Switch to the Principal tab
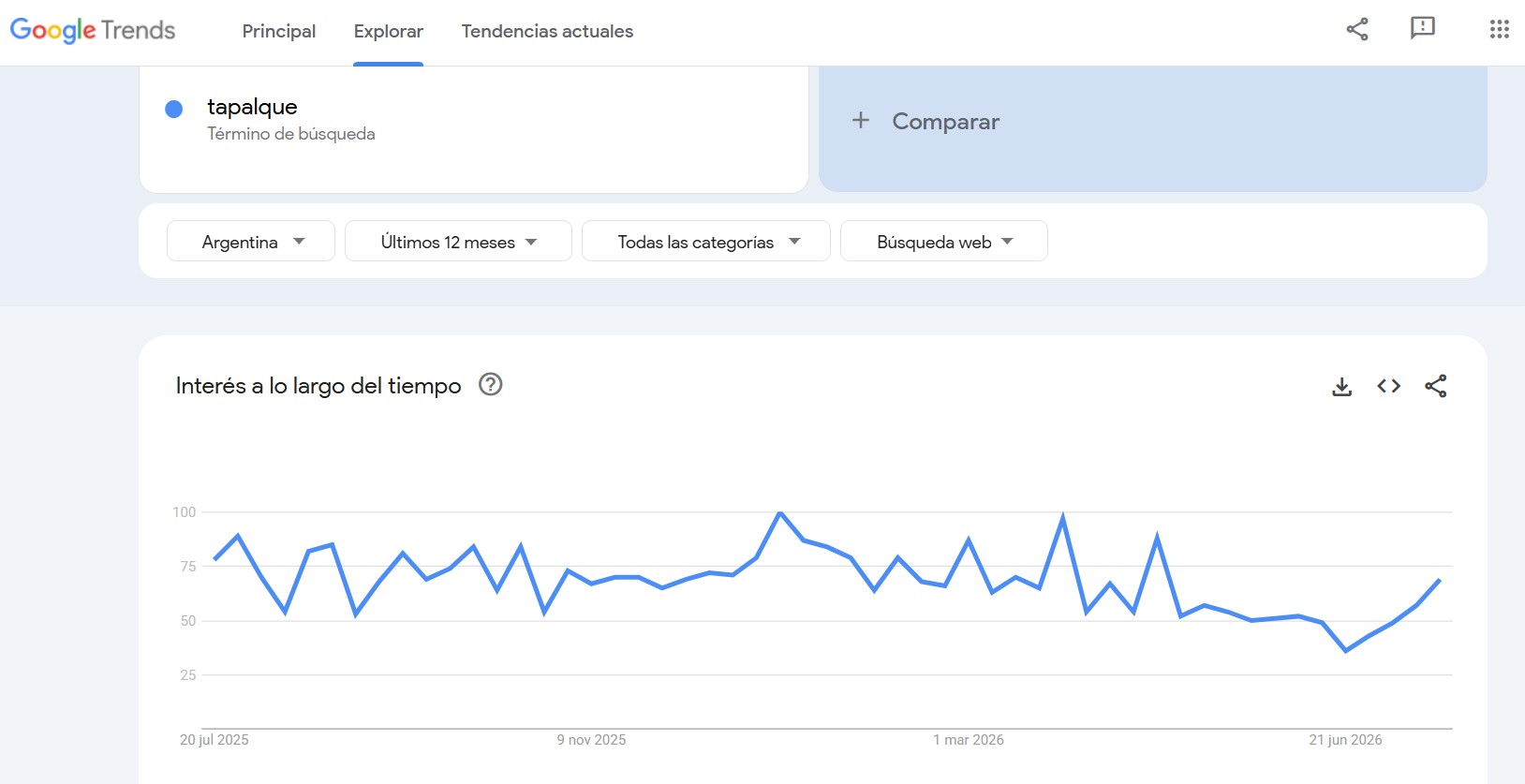The image size is (1525, 784). click(x=279, y=31)
